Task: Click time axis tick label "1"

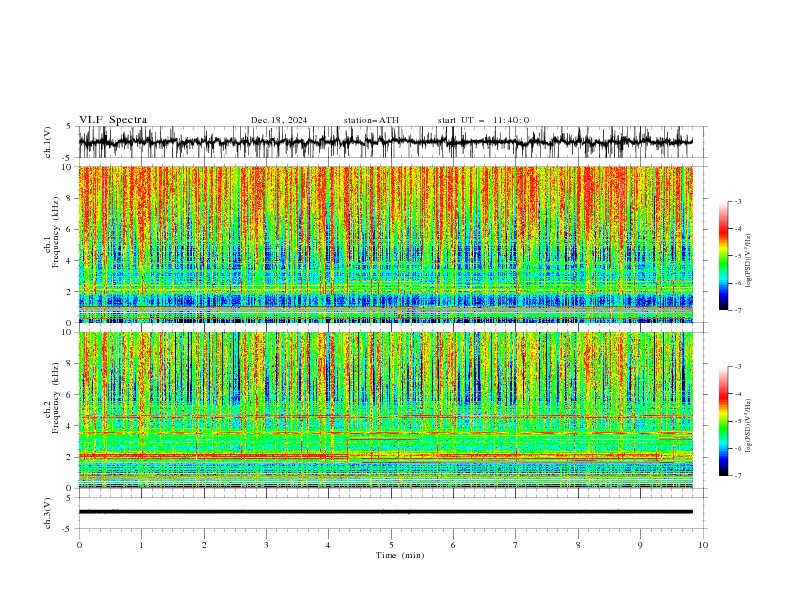Action: (x=141, y=545)
